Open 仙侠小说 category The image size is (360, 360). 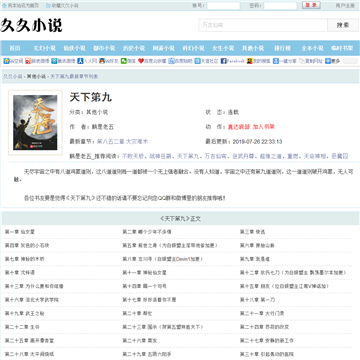click(x=74, y=48)
